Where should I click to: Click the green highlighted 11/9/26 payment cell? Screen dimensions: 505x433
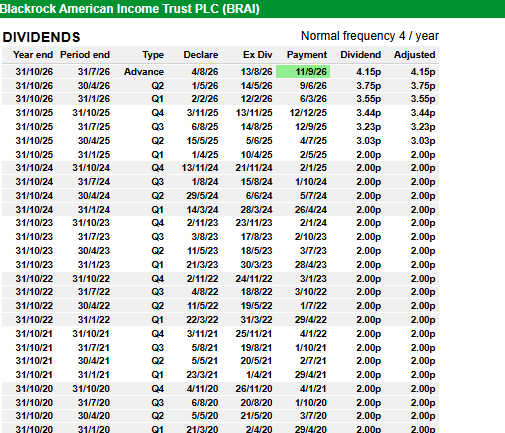click(x=303, y=72)
